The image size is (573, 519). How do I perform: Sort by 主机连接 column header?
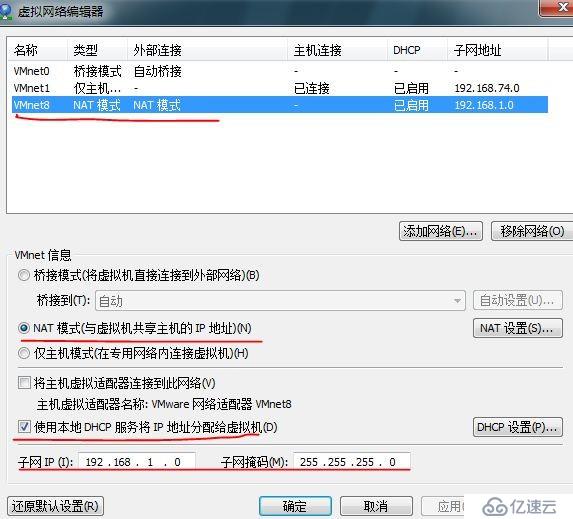coord(338,50)
